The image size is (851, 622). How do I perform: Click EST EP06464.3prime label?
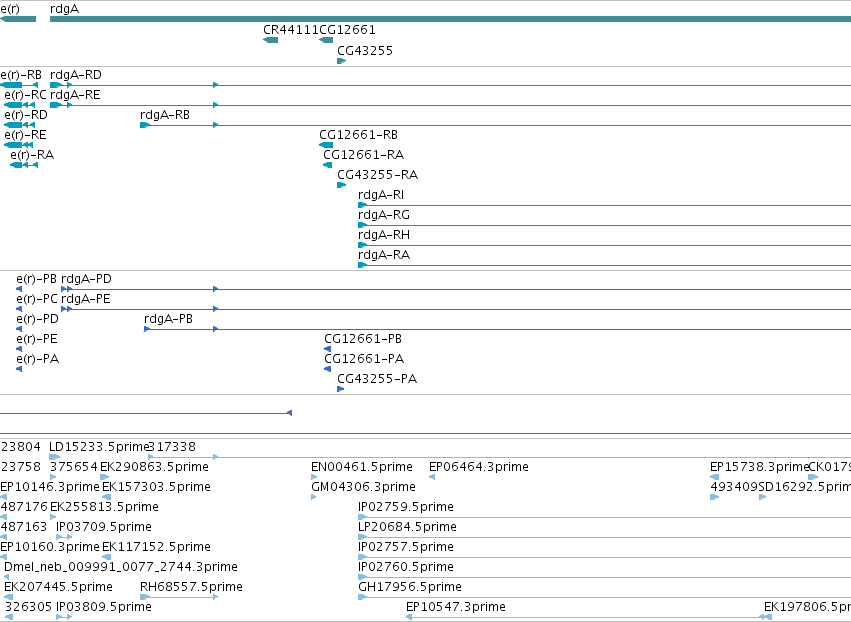[478, 467]
